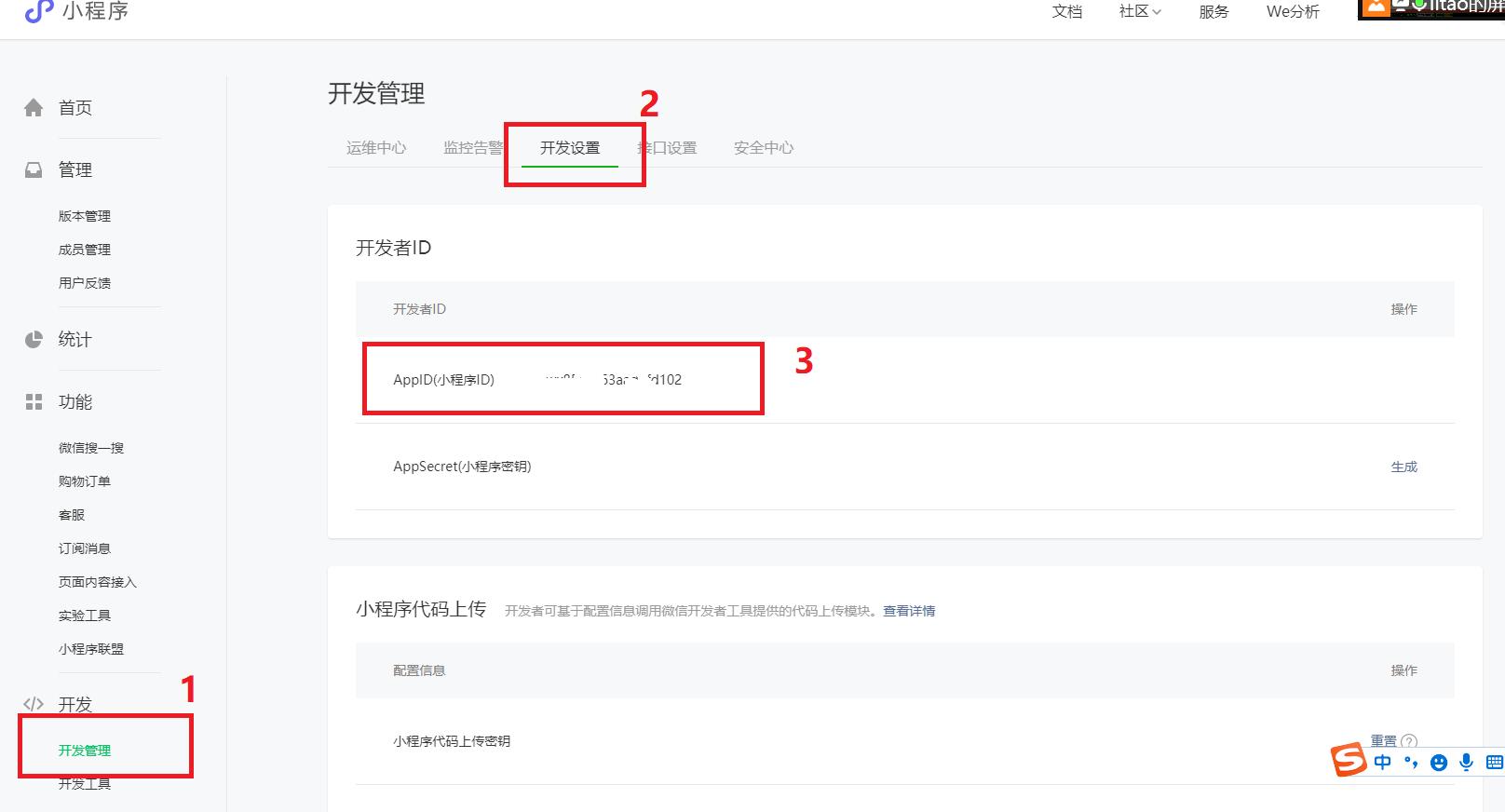Open We分析 in the top navigation
1505x812 pixels.
coord(1293,11)
